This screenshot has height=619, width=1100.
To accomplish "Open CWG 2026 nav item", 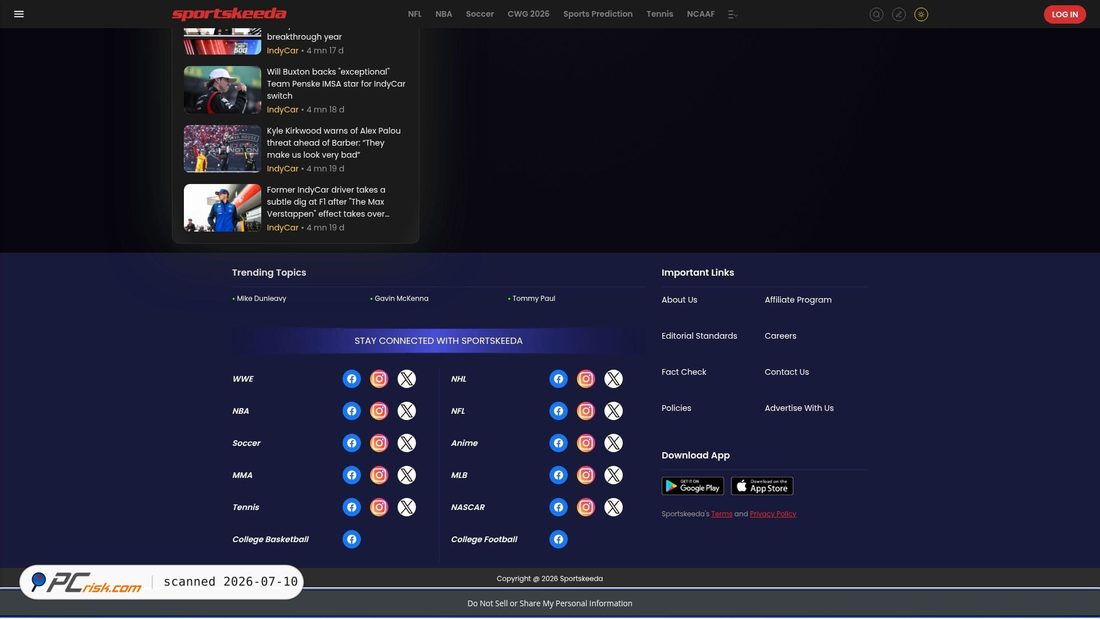I will click(x=528, y=14).
